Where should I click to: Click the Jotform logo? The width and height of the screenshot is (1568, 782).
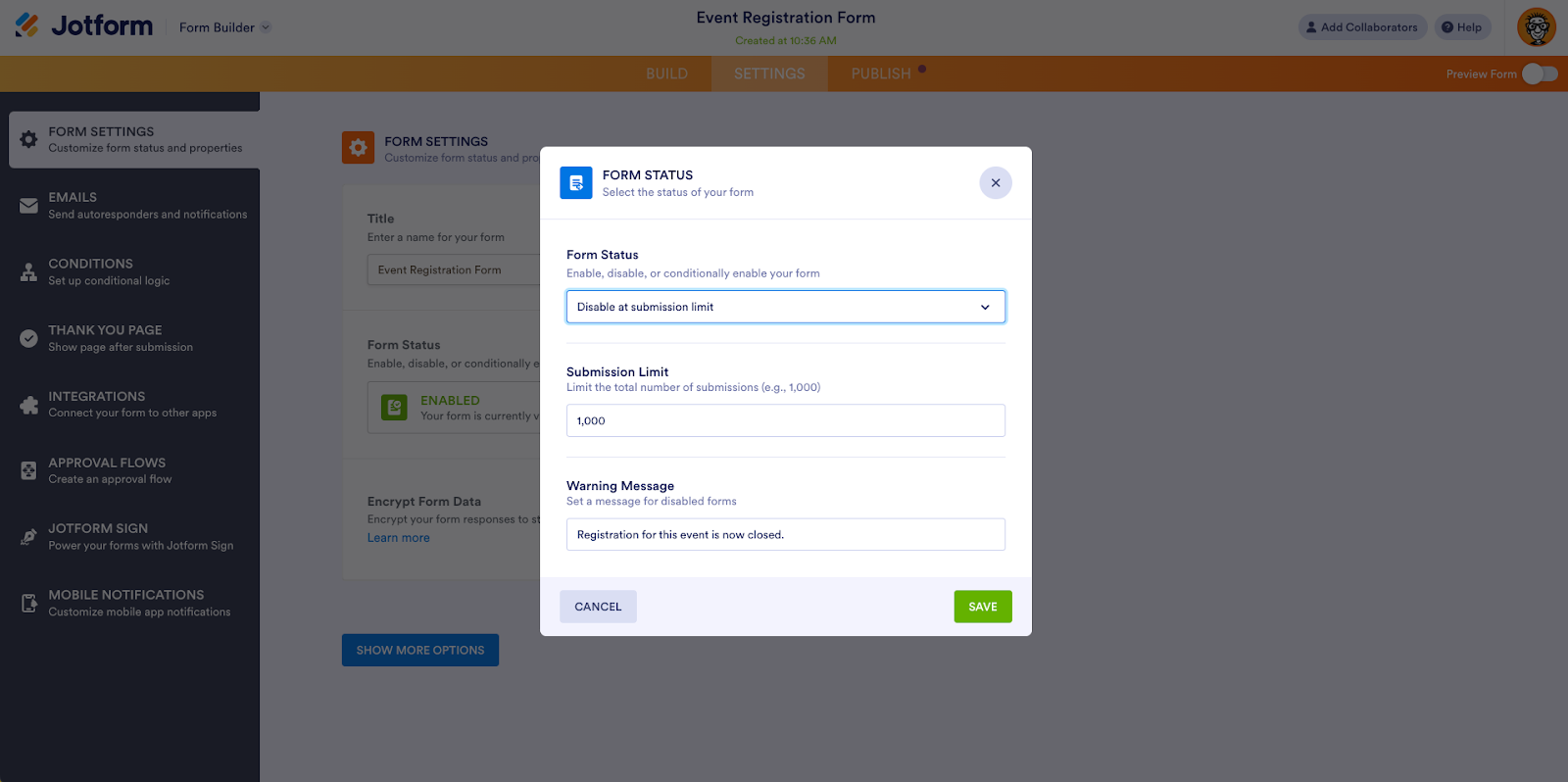pyautogui.click(x=84, y=25)
